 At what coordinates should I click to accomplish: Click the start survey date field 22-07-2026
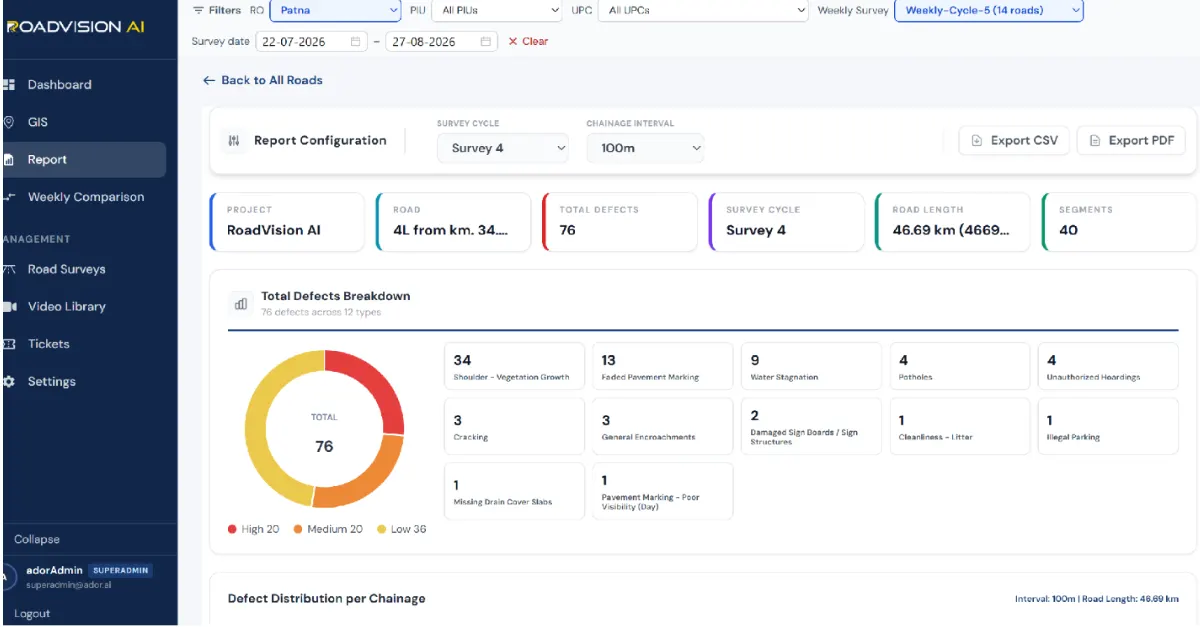(313, 42)
